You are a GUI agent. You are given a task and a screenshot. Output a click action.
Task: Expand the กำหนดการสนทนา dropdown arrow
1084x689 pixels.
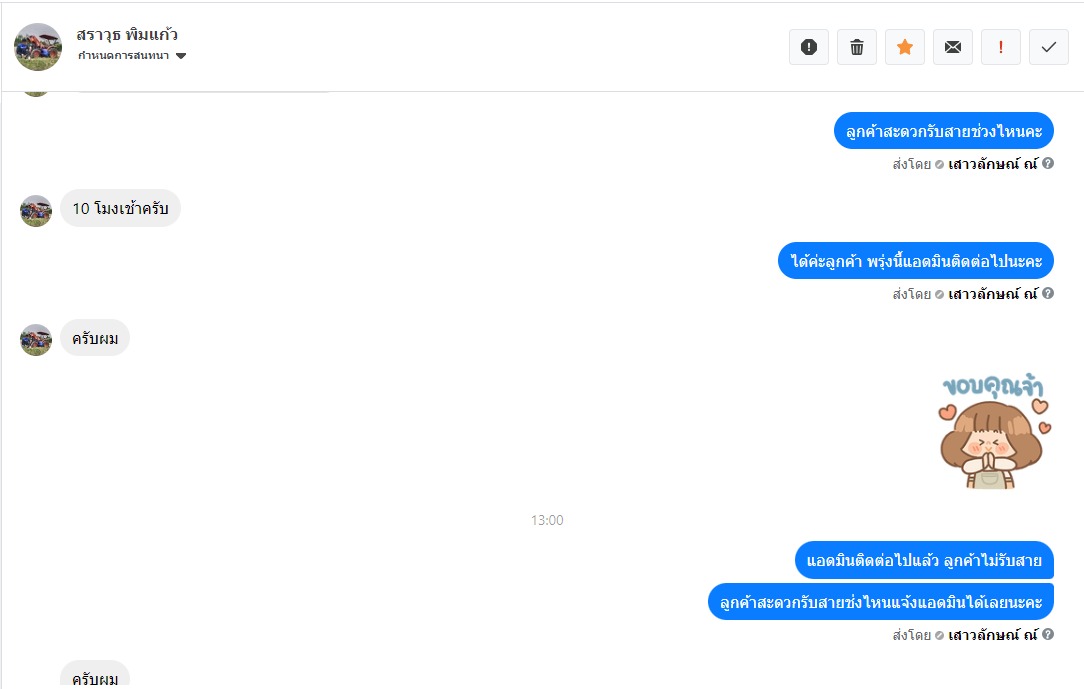pos(181,56)
